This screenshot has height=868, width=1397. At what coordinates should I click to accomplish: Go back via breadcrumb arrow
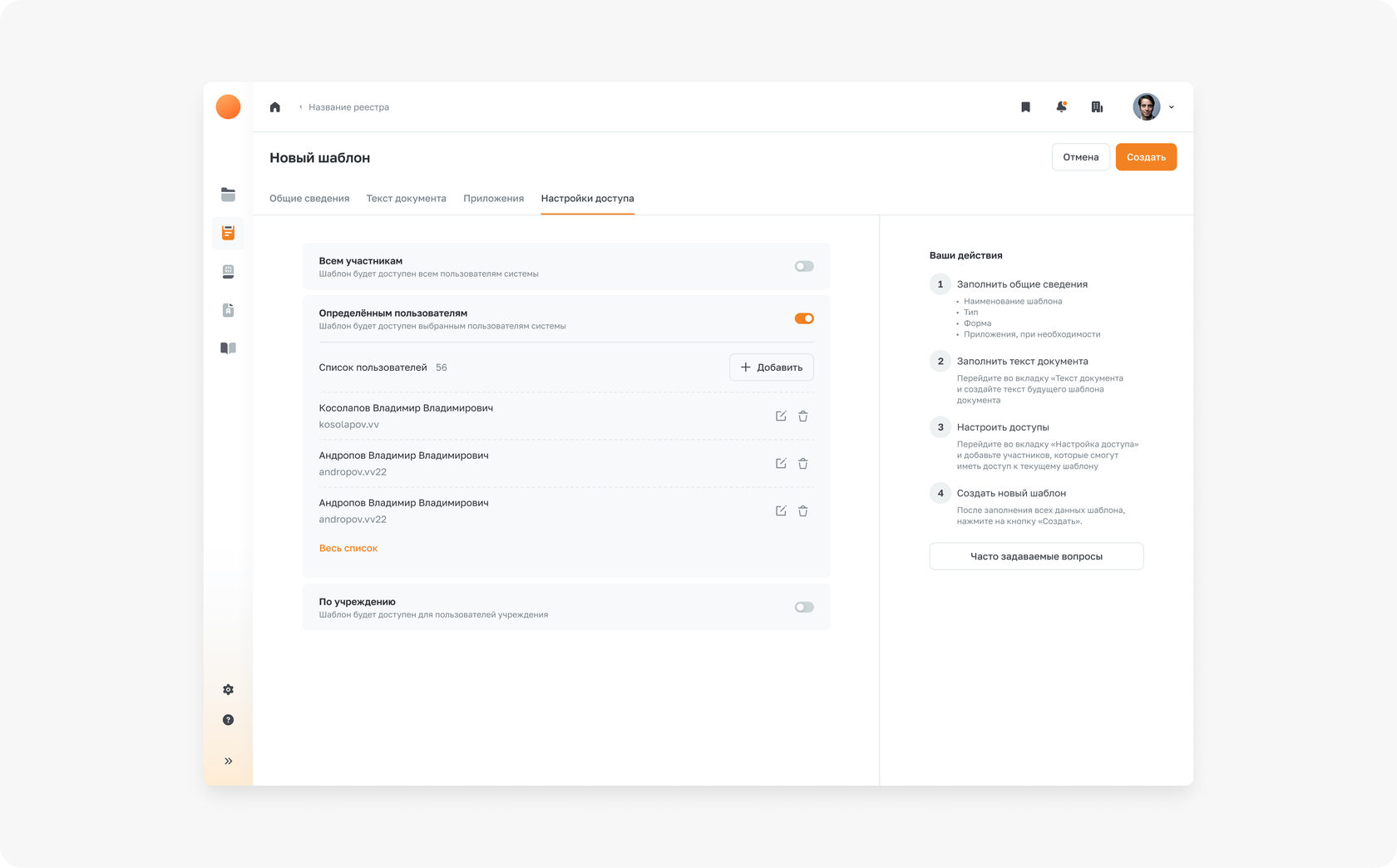(x=300, y=107)
